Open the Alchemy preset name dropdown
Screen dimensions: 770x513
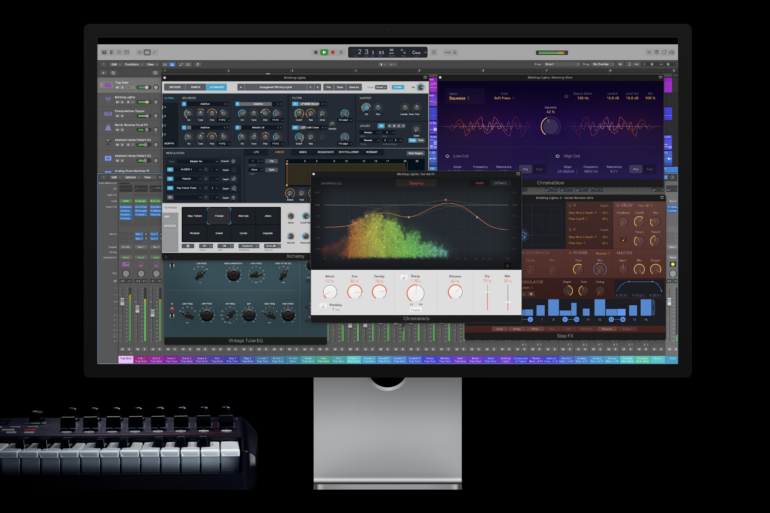point(276,87)
